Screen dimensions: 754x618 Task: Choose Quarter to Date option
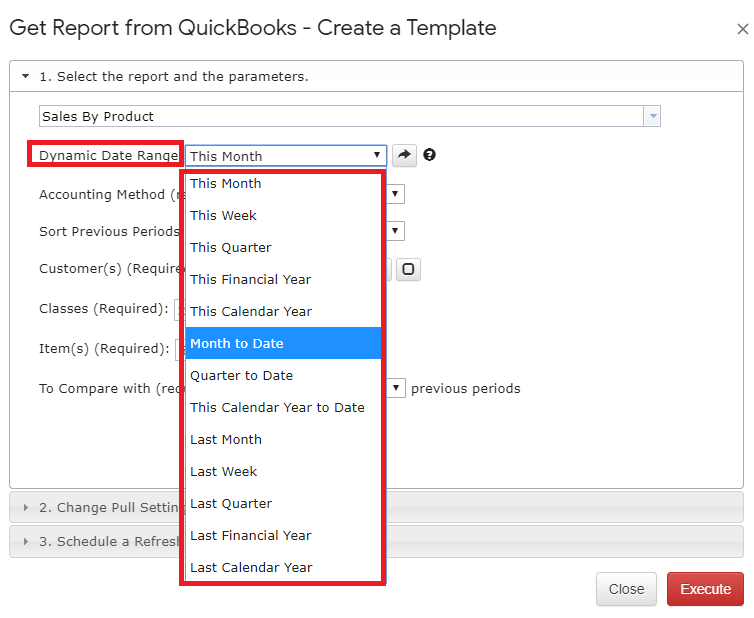pyautogui.click(x=283, y=375)
